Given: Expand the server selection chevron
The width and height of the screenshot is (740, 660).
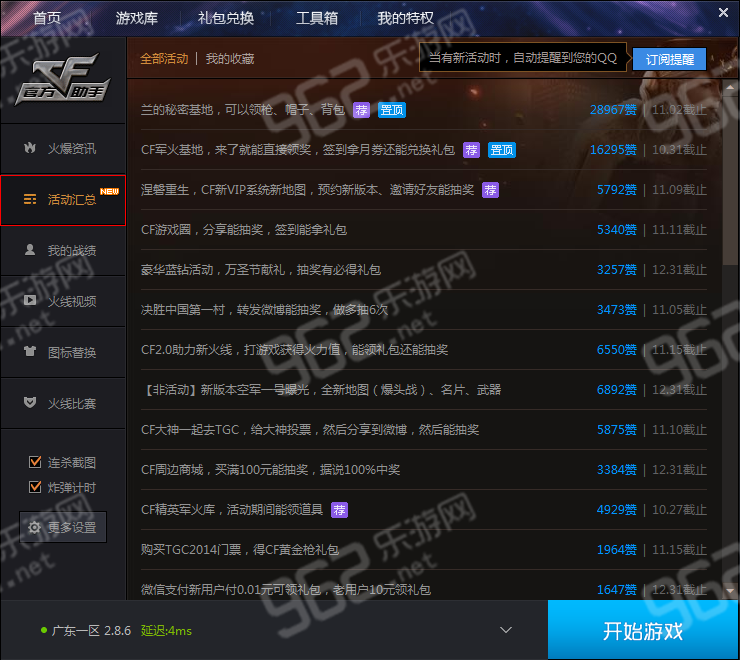Looking at the screenshot, I should coord(506,630).
